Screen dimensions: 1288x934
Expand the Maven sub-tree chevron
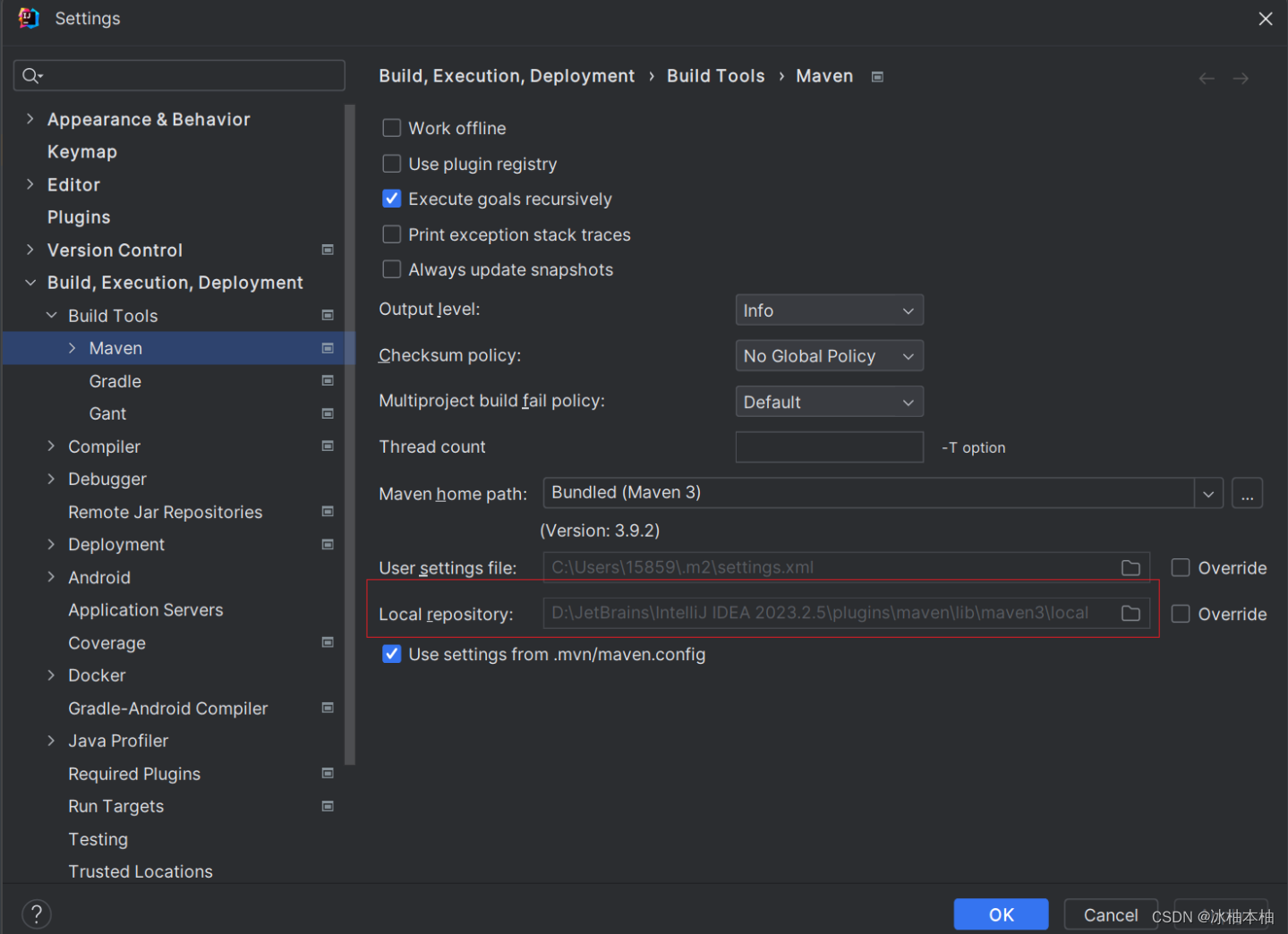(73, 348)
